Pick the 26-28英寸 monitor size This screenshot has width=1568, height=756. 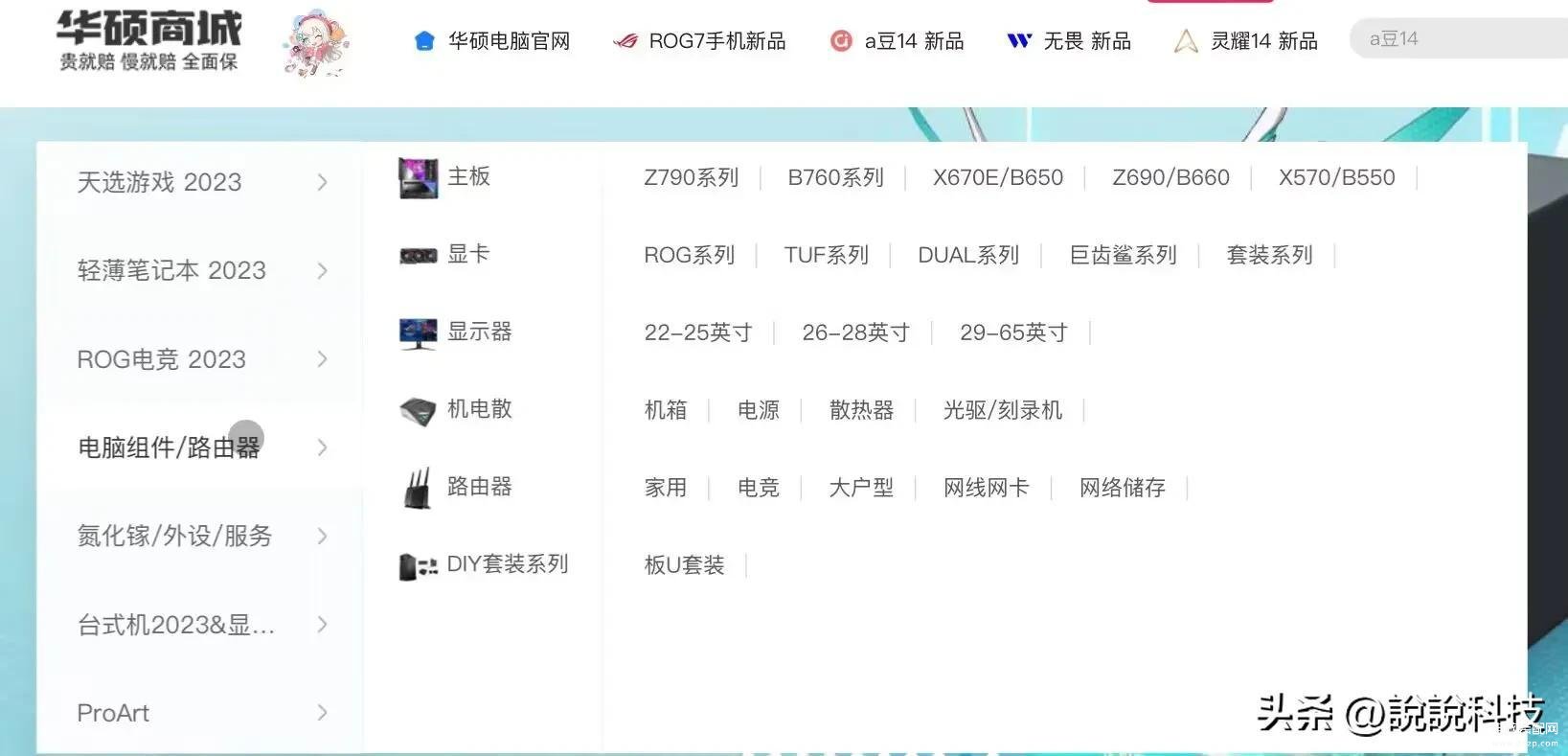click(x=856, y=333)
